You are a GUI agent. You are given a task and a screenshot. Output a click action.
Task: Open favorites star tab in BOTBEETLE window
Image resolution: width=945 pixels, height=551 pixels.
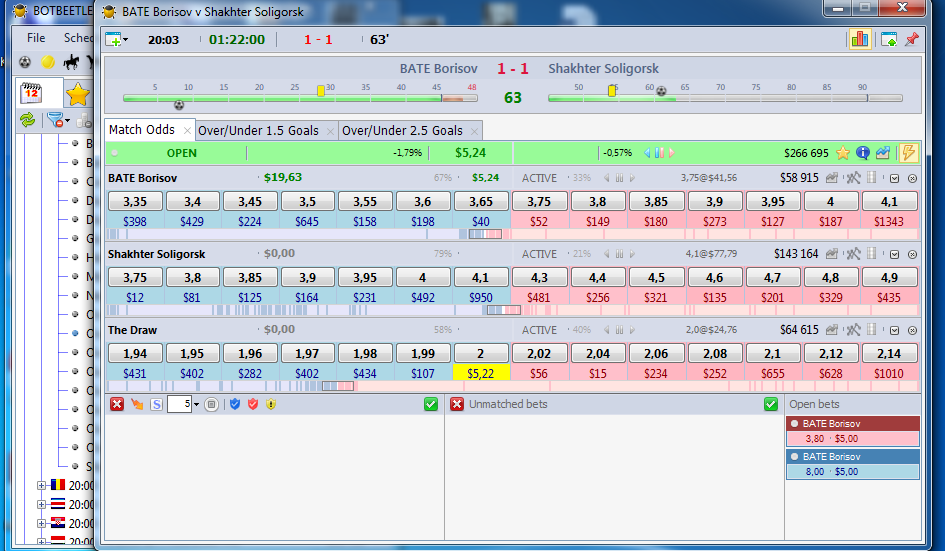click(78, 95)
